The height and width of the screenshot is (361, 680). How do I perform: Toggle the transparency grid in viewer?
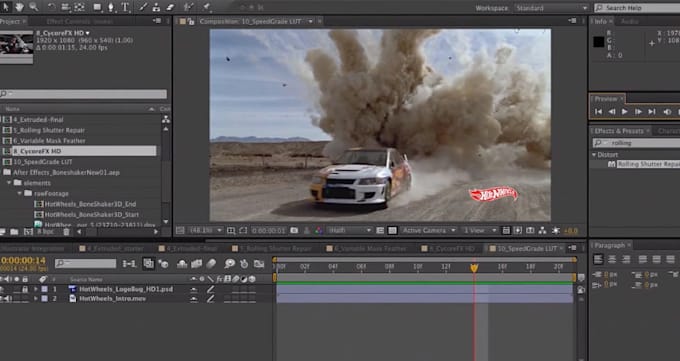pyautogui.click(x=392, y=230)
